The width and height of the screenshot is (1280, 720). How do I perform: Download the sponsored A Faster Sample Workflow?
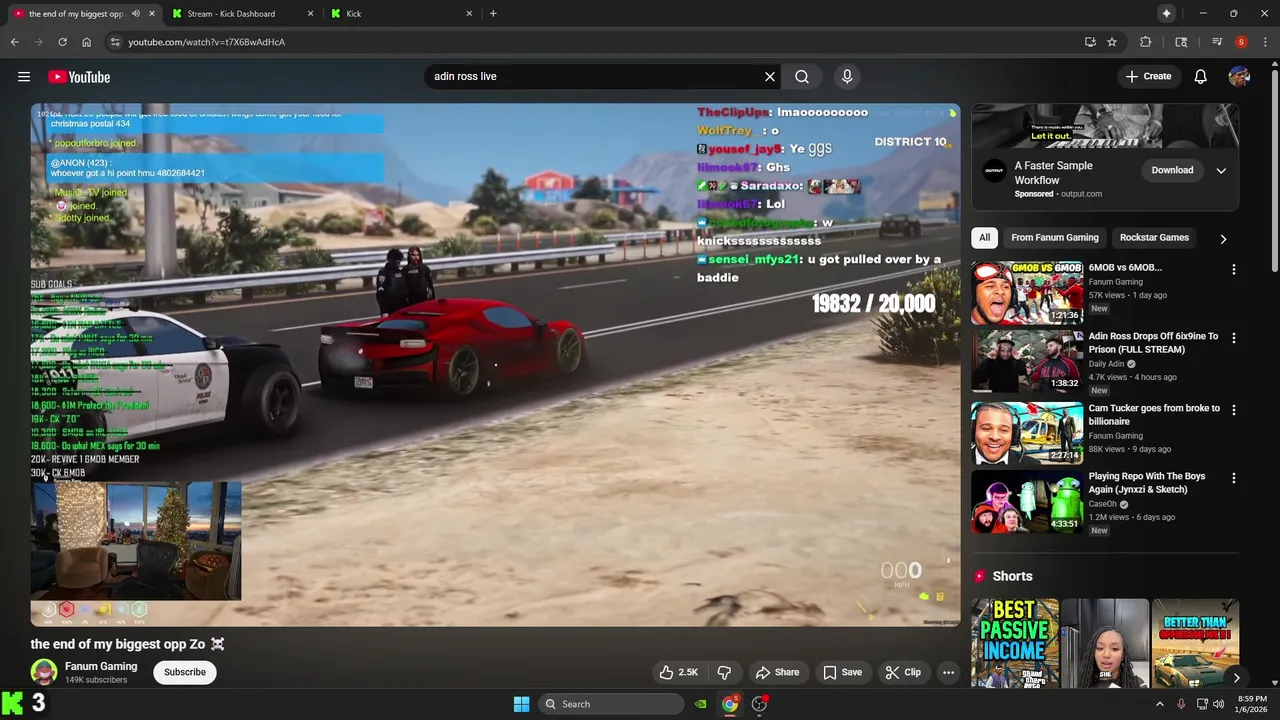1172,170
